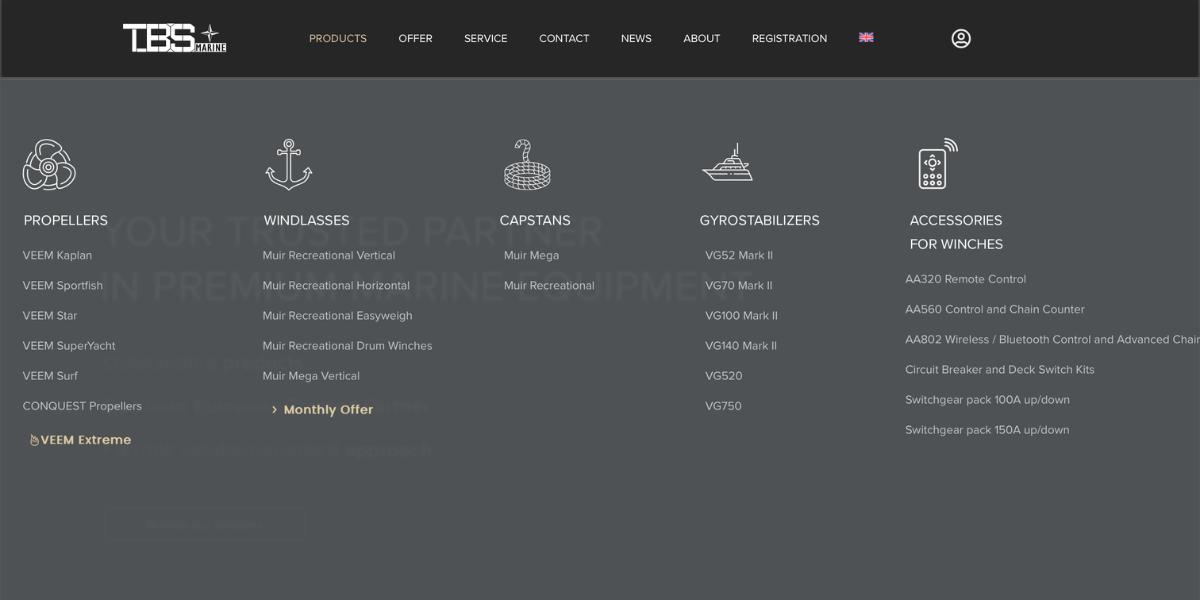Open the REGISTRATION page
Screen dimensions: 1200x600
(789, 38)
